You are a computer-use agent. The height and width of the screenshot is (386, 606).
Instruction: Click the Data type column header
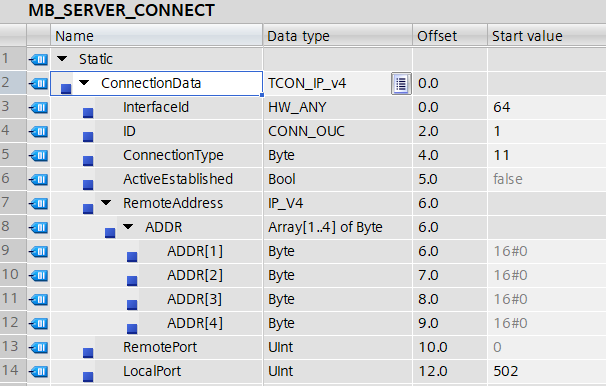point(338,36)
